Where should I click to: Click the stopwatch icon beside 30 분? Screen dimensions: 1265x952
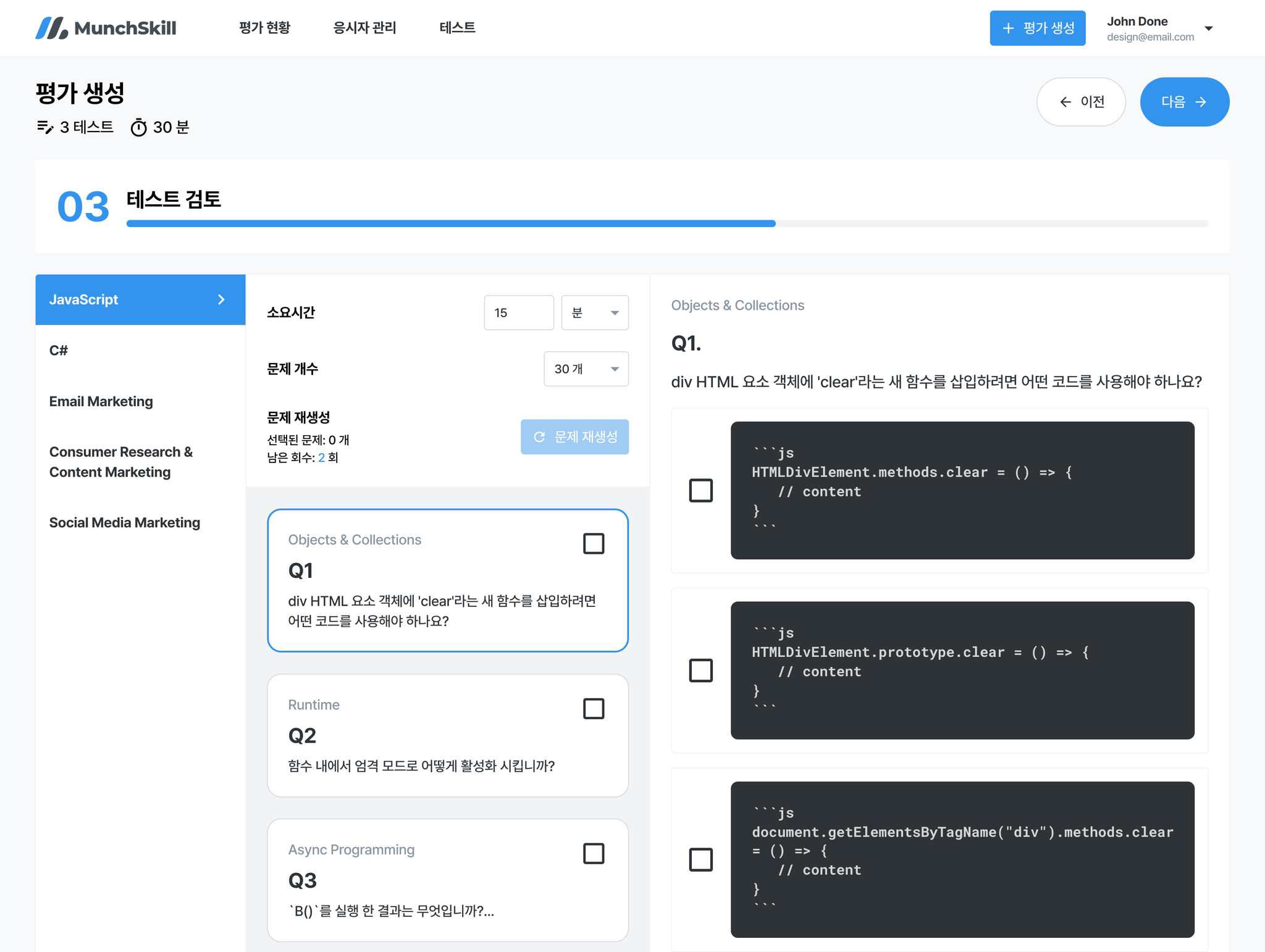139,127
